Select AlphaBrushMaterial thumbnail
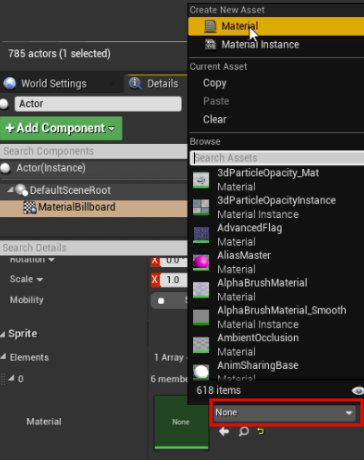The image size is (364, 460). [x=201, y=290]
